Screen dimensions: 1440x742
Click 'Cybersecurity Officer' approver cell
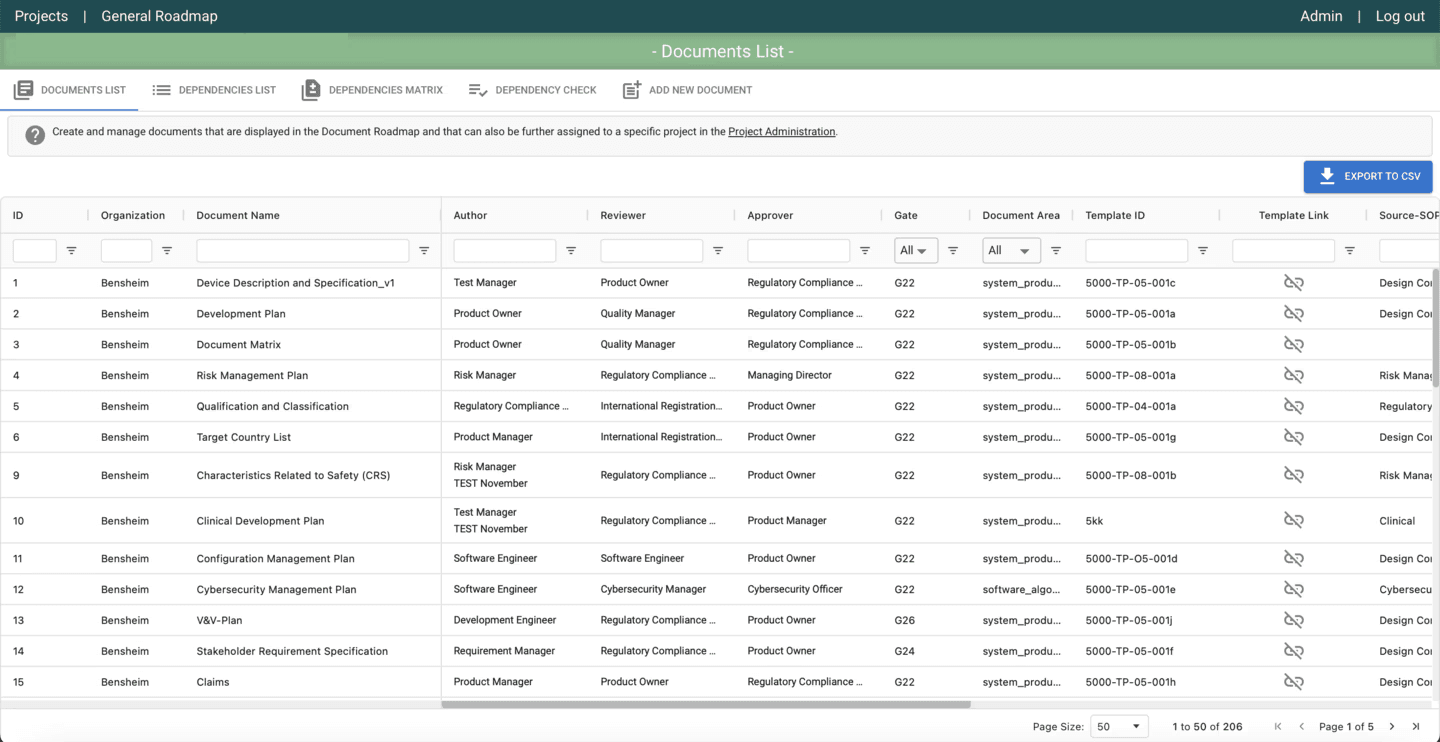[x=795, y=590]
